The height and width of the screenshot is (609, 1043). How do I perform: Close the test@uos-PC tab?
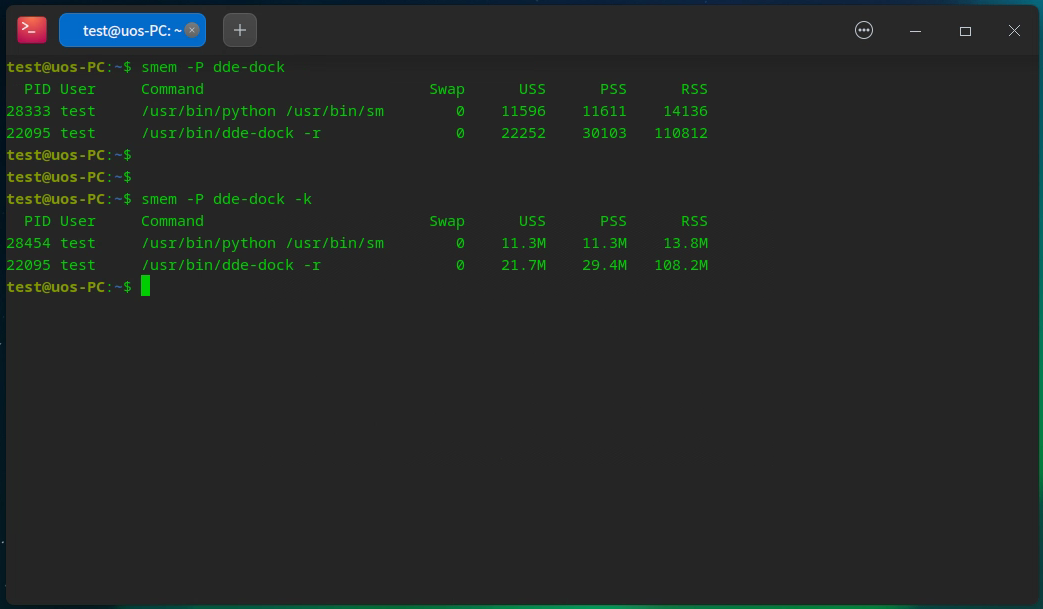tap(192, 30)
